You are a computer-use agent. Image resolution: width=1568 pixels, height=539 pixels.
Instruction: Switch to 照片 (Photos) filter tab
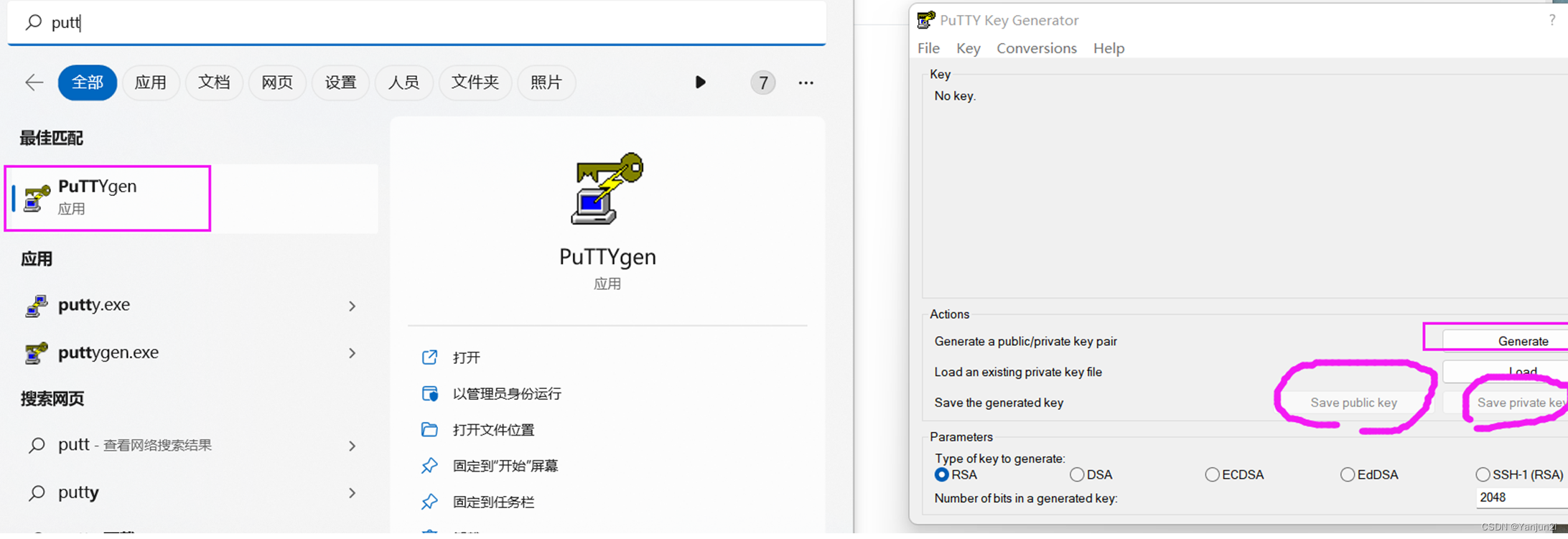point(546,83)
